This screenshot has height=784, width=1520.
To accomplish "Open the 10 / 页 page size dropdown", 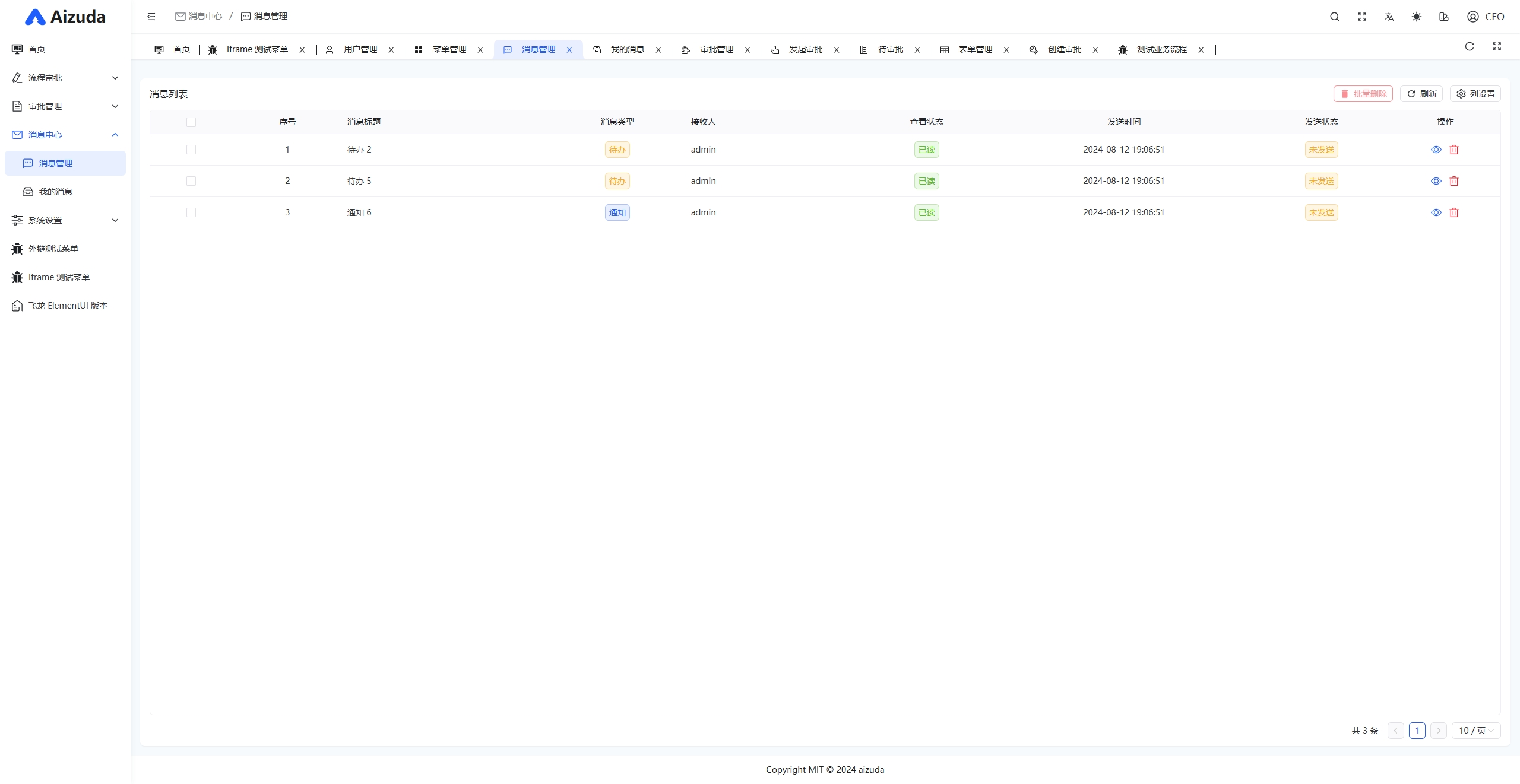I will point(1476,731).
